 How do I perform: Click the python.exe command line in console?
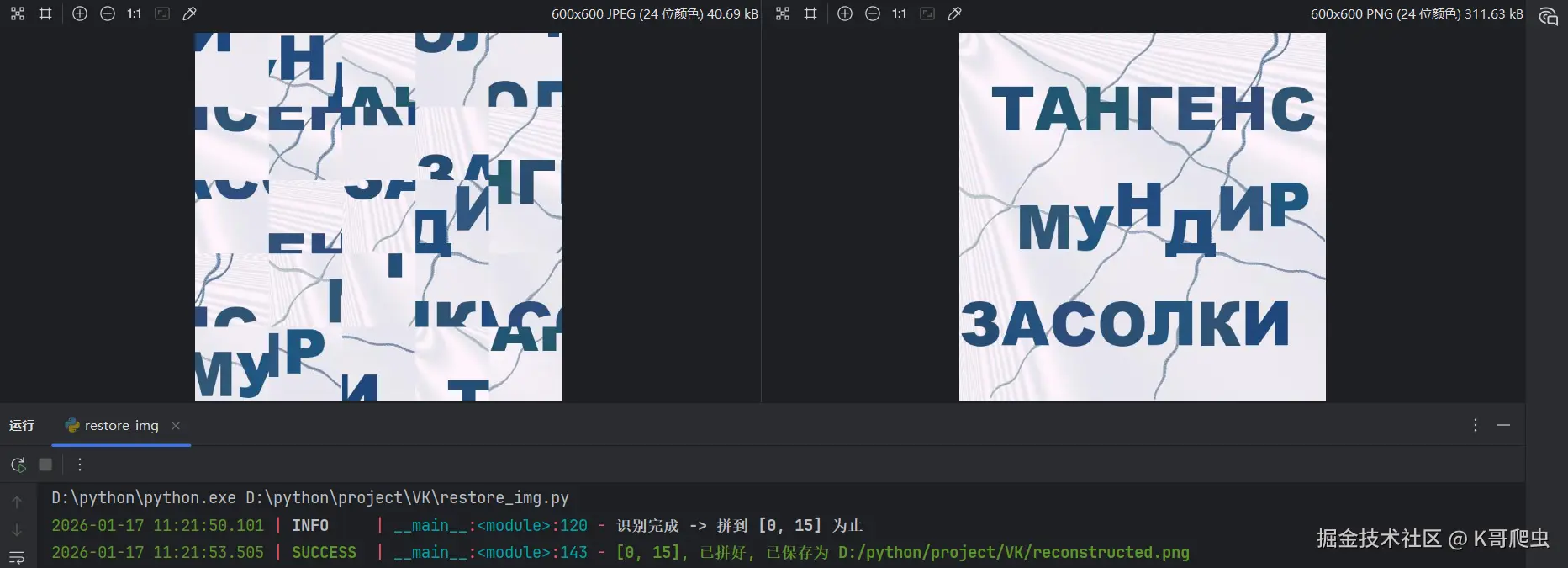point(310,498)
